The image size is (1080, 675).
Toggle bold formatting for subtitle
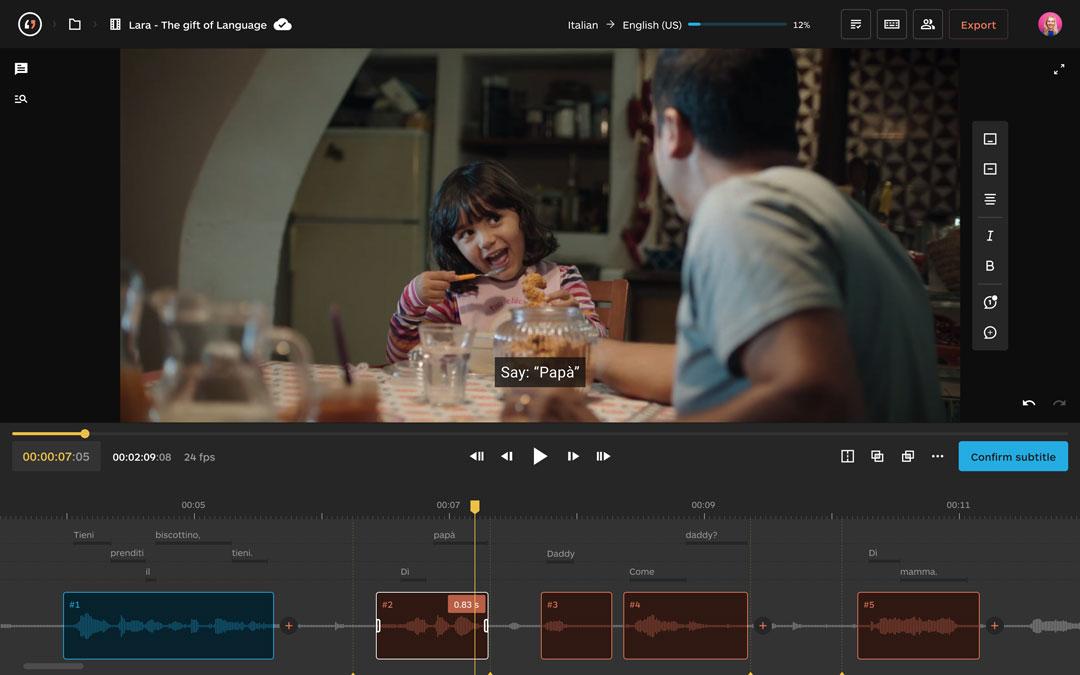990,266
